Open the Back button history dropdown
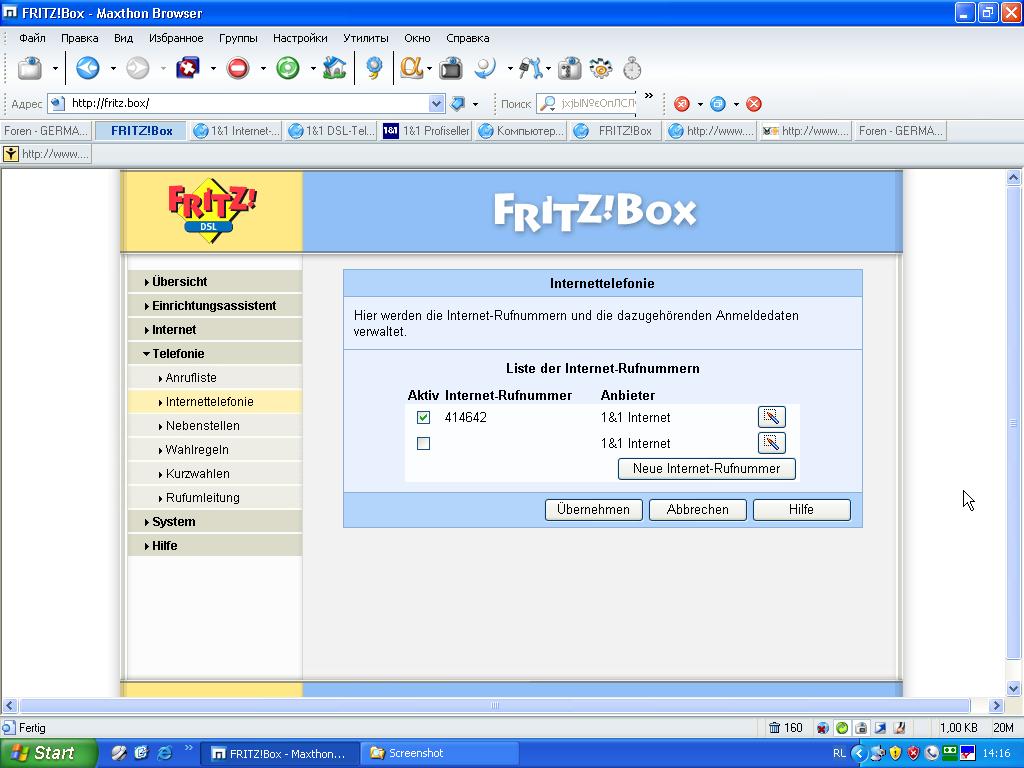The width and height of the screenshot is (1024, 768). (113, 68)
